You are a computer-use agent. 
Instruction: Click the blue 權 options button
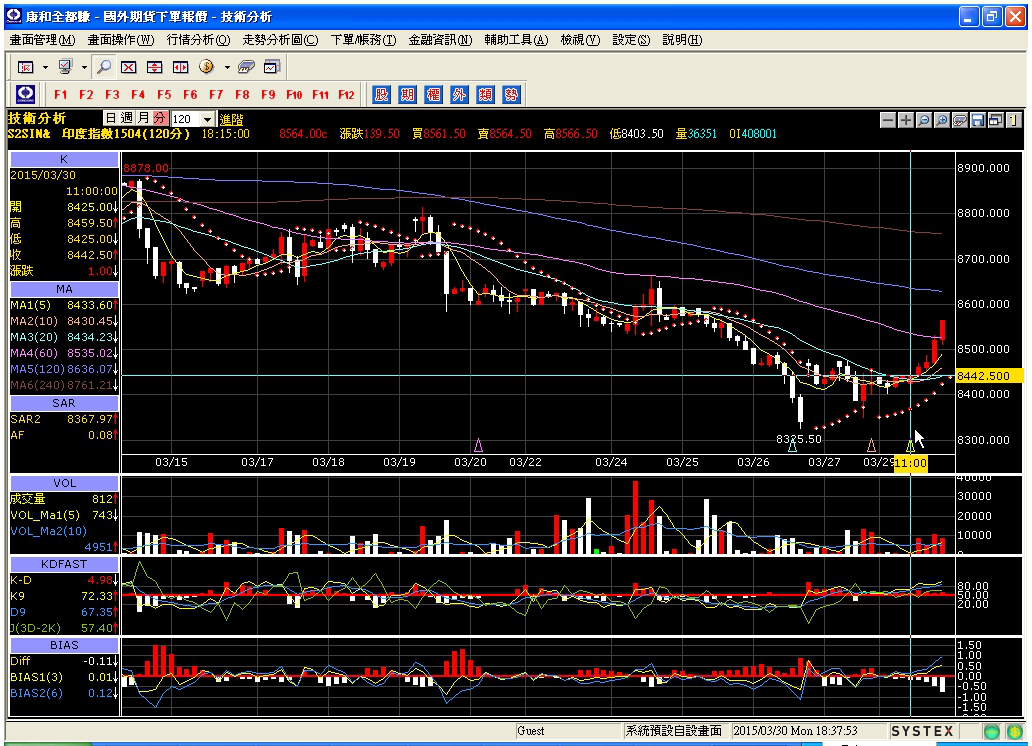coord(433,94)
